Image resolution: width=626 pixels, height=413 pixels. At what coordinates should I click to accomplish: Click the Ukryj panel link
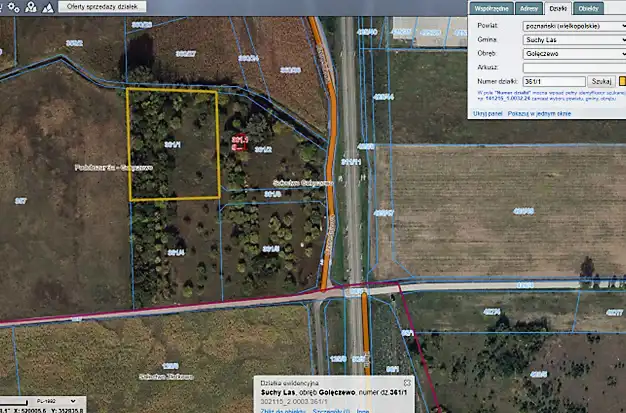tap(487, 114)
